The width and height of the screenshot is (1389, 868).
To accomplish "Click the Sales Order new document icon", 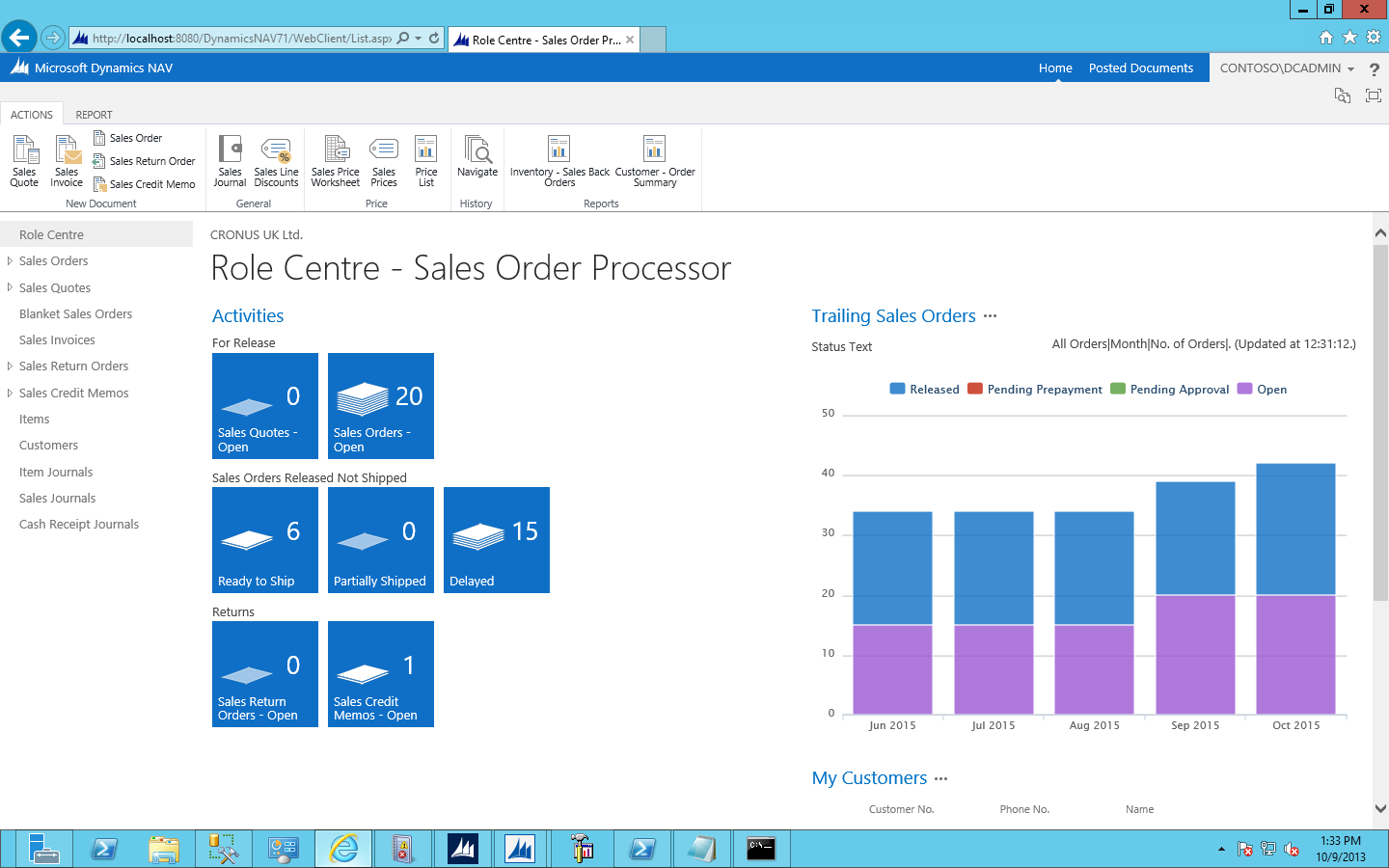I will [99, 138].
